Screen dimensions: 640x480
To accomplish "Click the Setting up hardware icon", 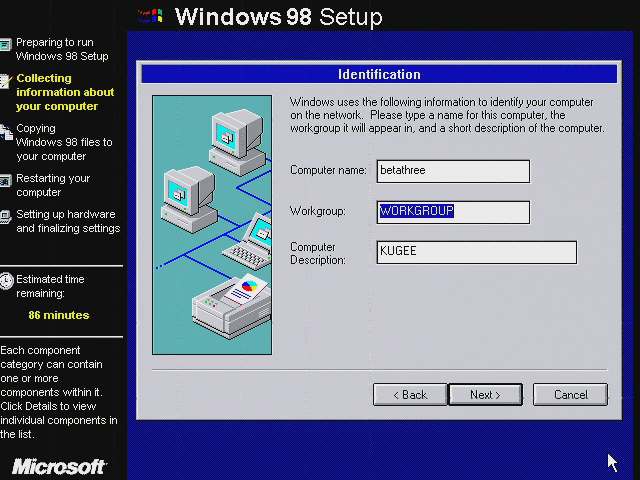I will pyautogui.click(x=5, y=217).
